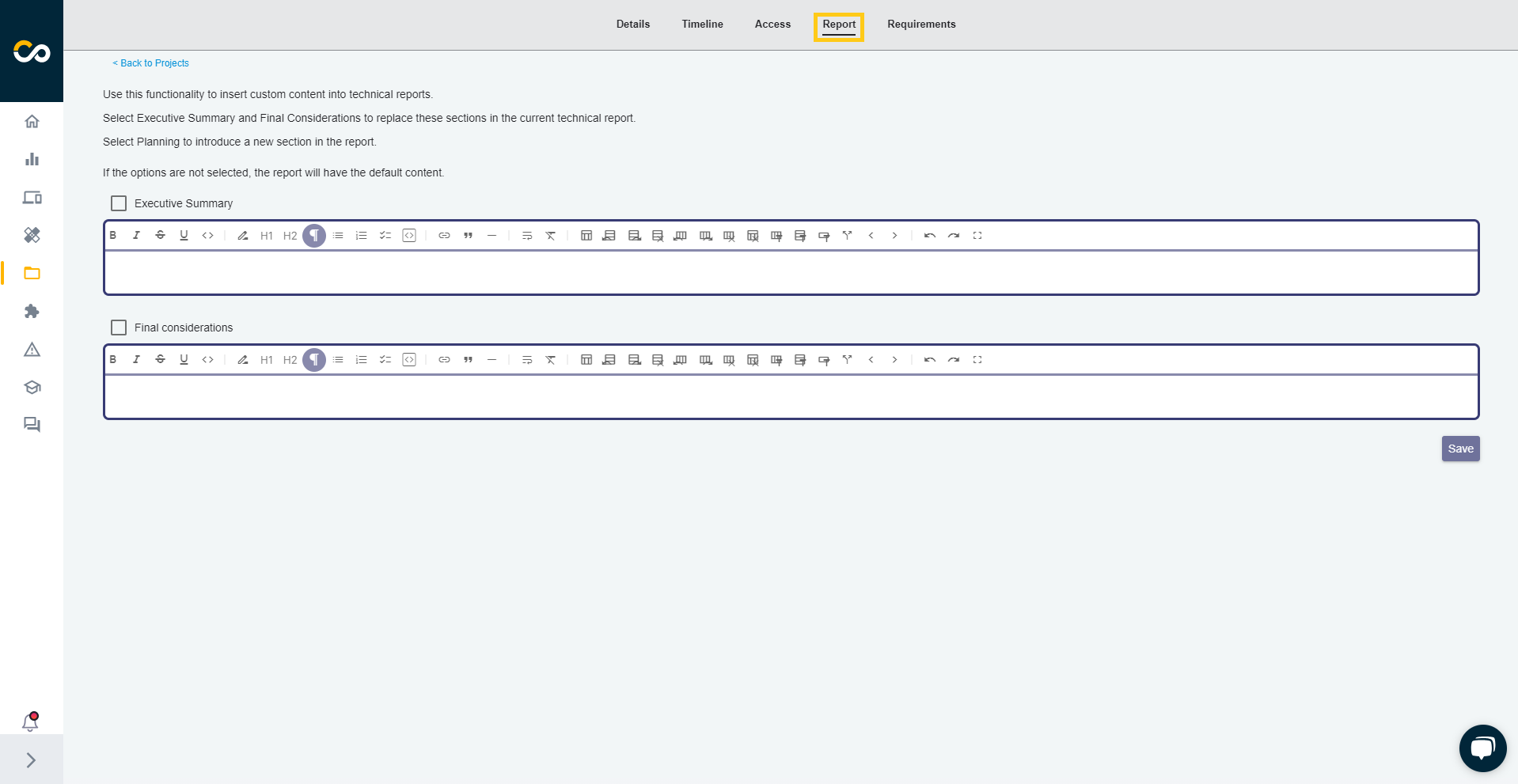
Task: Open the warning triangle icon in sidebar
Action: point(32,349)
